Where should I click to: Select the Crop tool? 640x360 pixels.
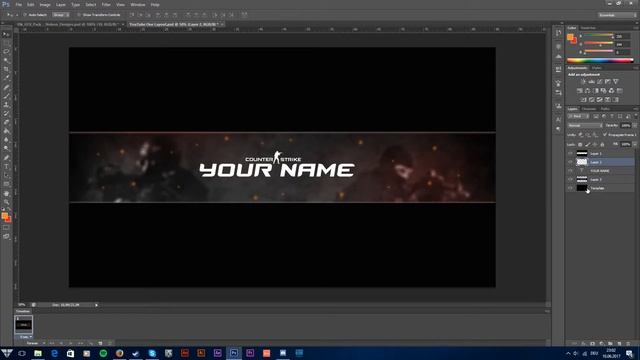click(x=6, y=69)
